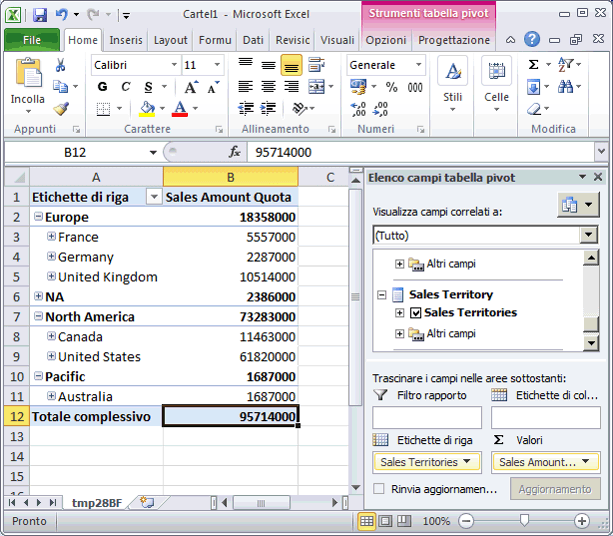Apply underline with the S button
The height and width of the screenshot is (536, 613).
coord(148,87)
